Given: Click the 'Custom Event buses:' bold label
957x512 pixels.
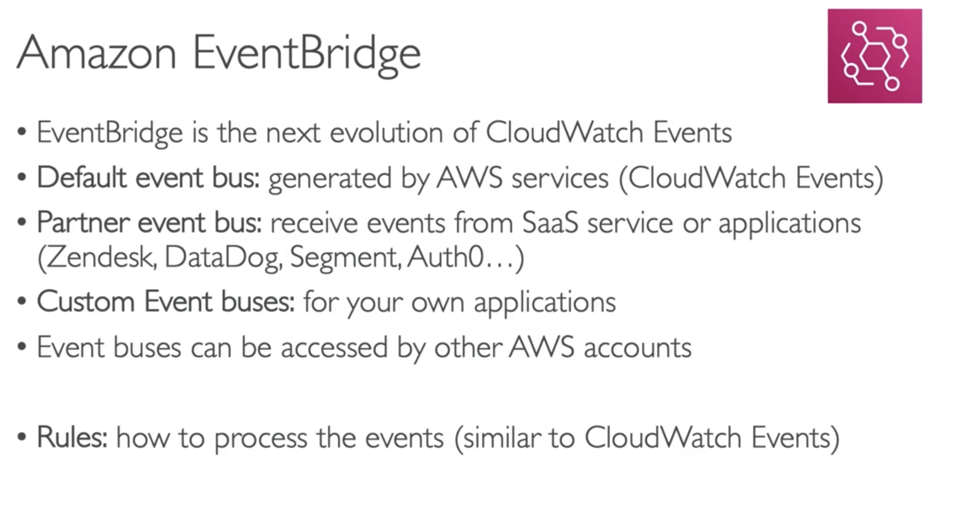Looking at the screenshot, I should pos(165,302).
